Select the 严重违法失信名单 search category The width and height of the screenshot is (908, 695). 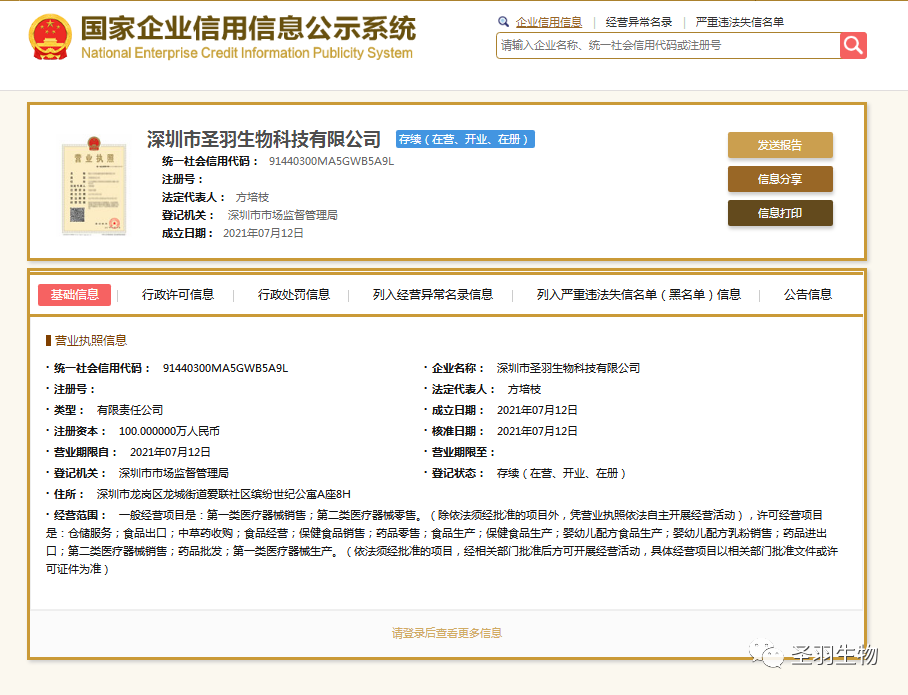pyautogui.click(x=739, y=22)
